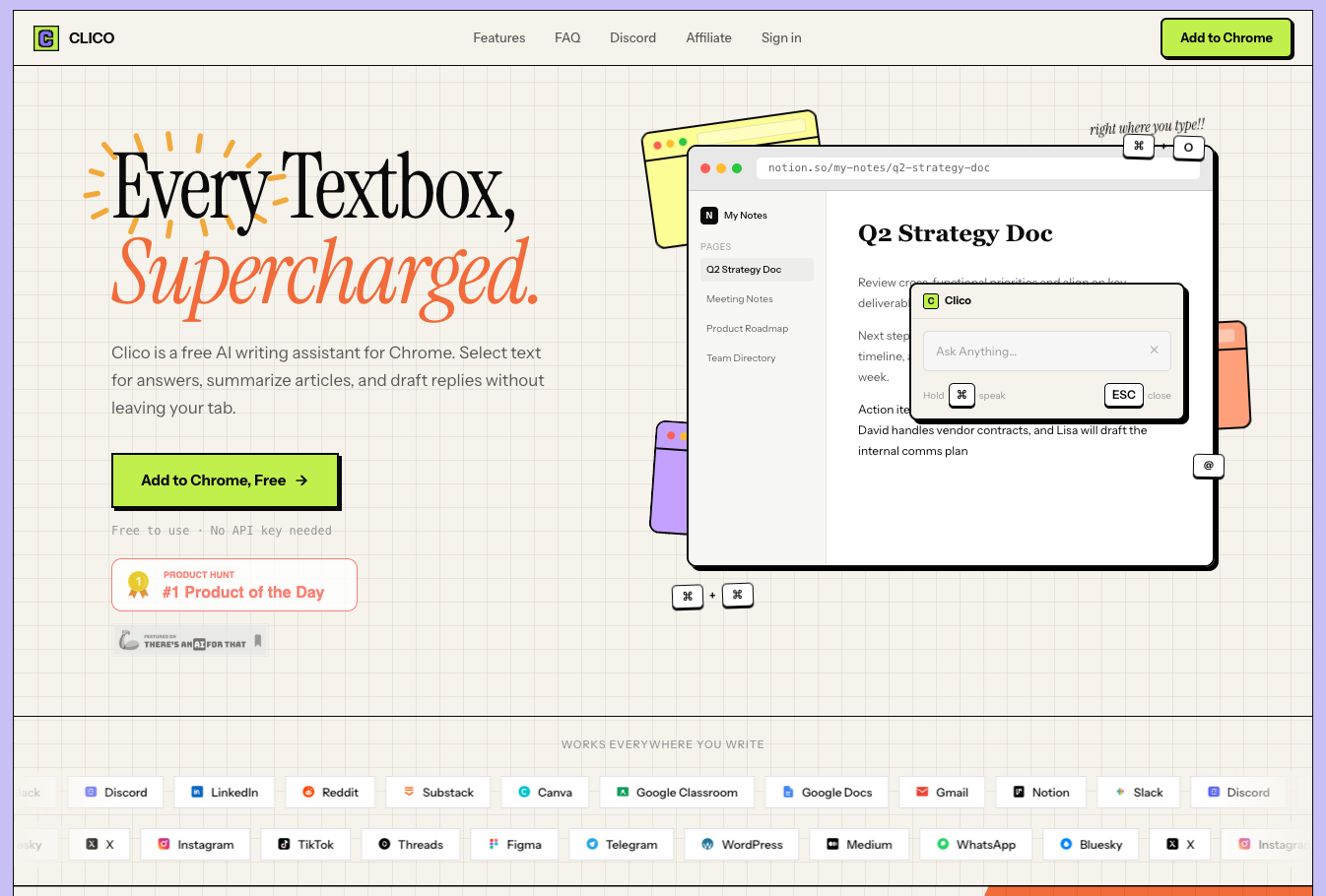Click the Clico logo icon in header
Screen dimensions: 1326x896
46,38
